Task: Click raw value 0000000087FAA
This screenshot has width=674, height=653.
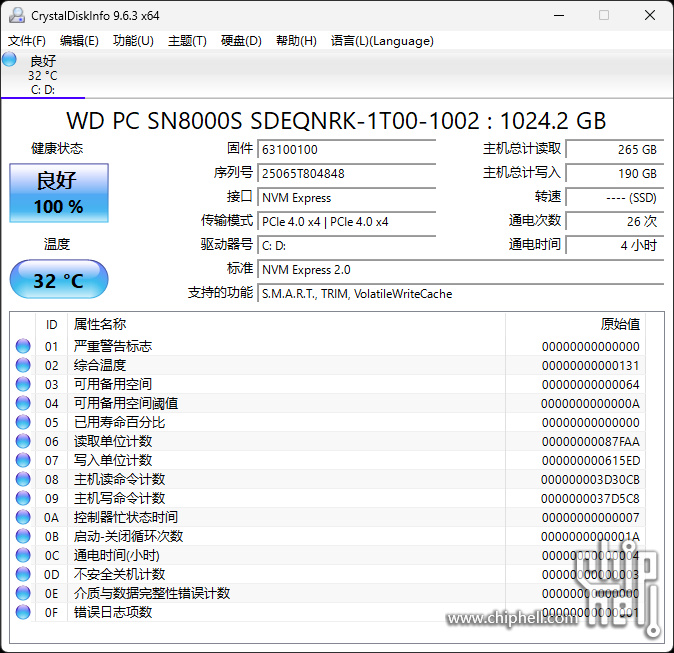Action: (x=591, y=441)
